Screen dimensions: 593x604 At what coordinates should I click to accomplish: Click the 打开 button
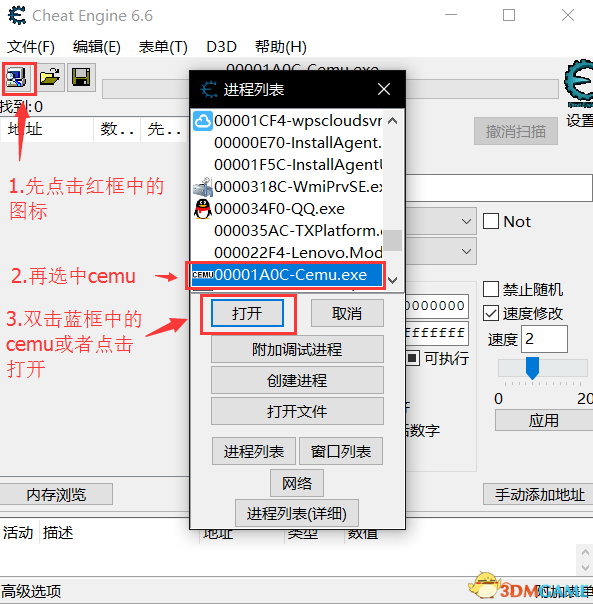pos(247,313)
